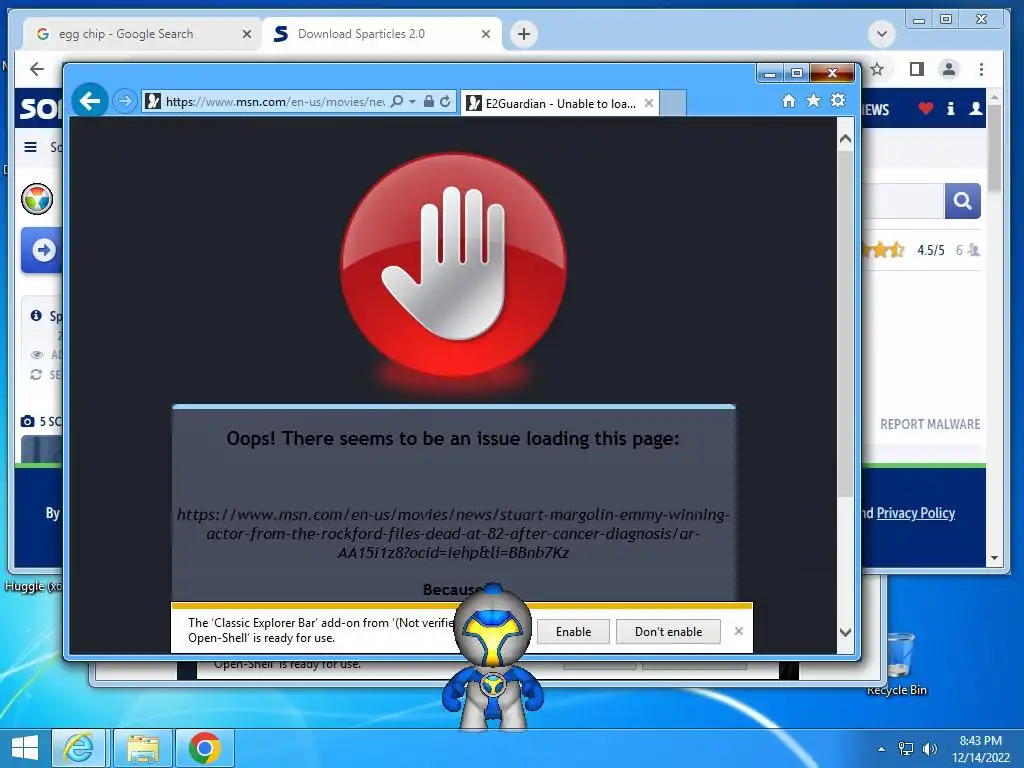This screenshot has width=1024, height=768.
Task: Open a new blank IE tab
Action: click(673, 103)
